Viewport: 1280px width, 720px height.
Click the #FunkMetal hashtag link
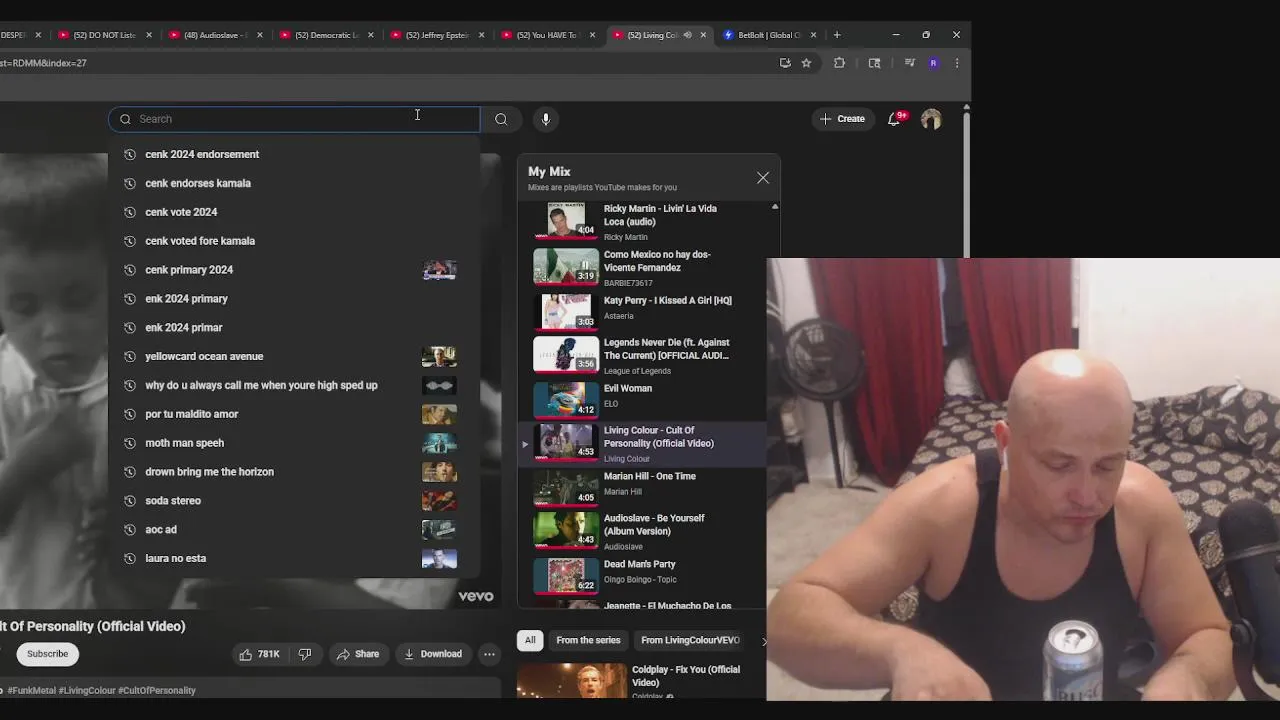click(x=30, y=691)
